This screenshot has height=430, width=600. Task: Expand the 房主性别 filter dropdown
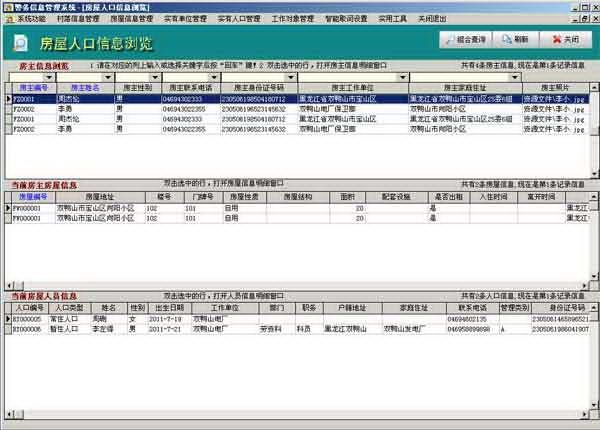click(155, 77)
